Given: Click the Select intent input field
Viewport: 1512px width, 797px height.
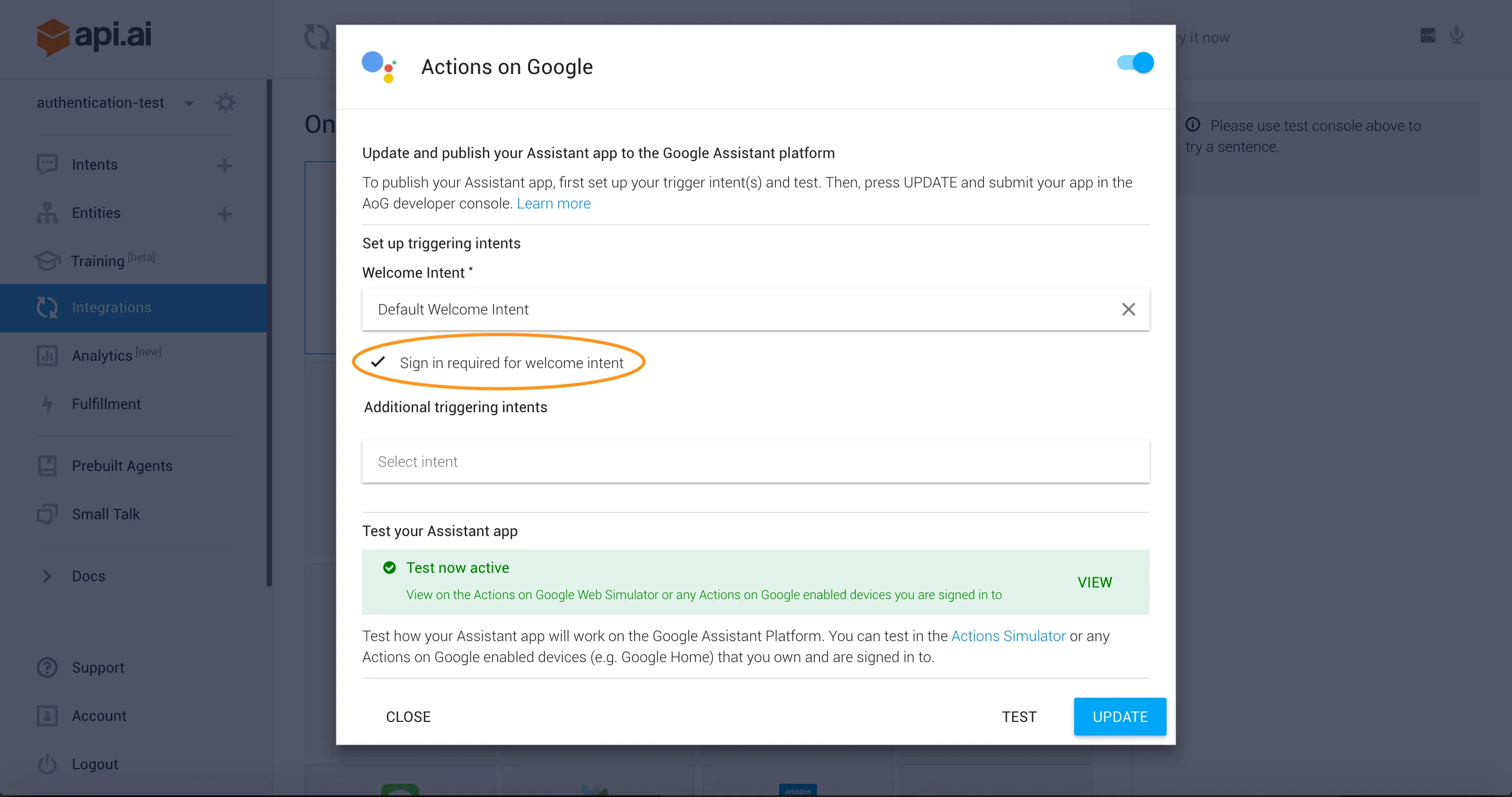Looking at the screenshot, I should (755, 462).
